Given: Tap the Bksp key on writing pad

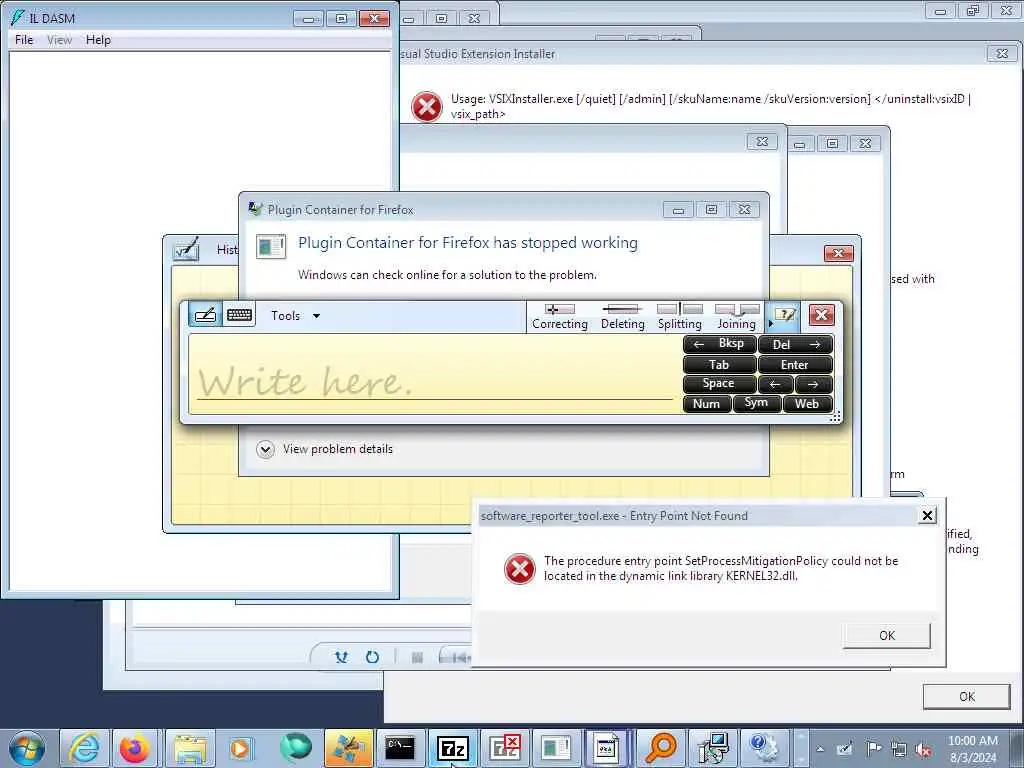Looking at the screenshot, I should tap(720, 344).
